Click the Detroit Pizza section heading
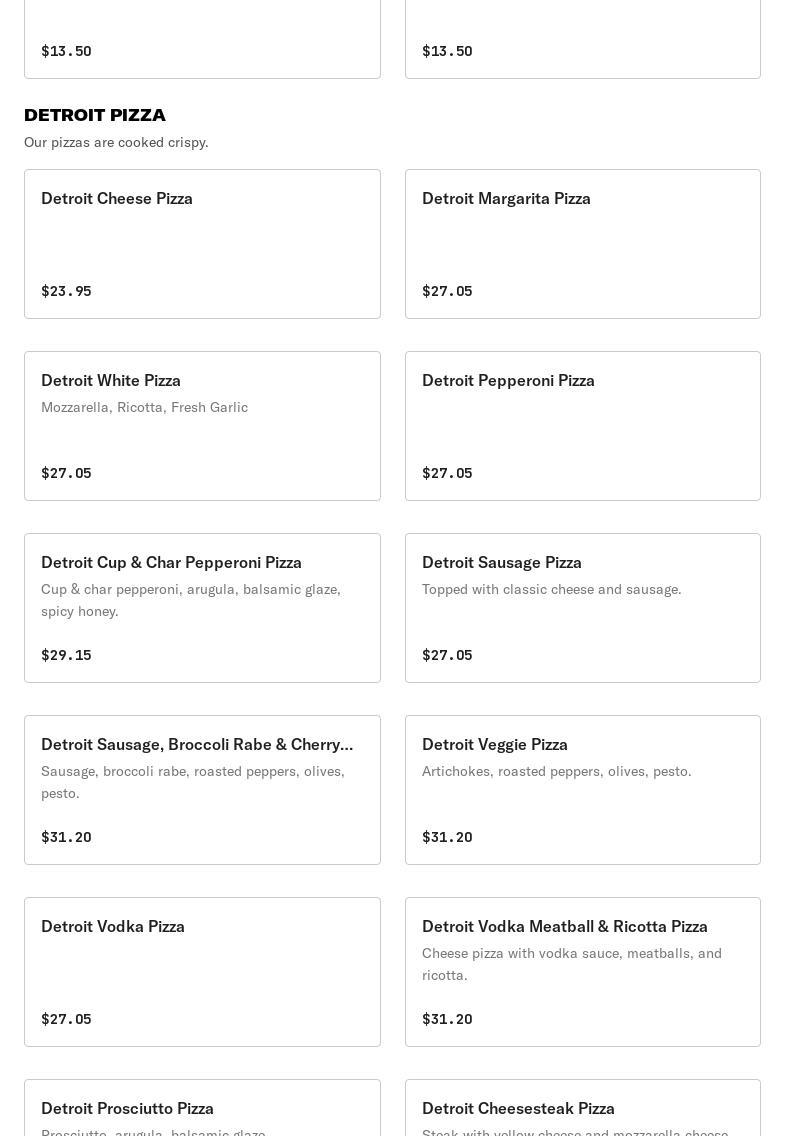The image size is (785, 1136). 95,115
